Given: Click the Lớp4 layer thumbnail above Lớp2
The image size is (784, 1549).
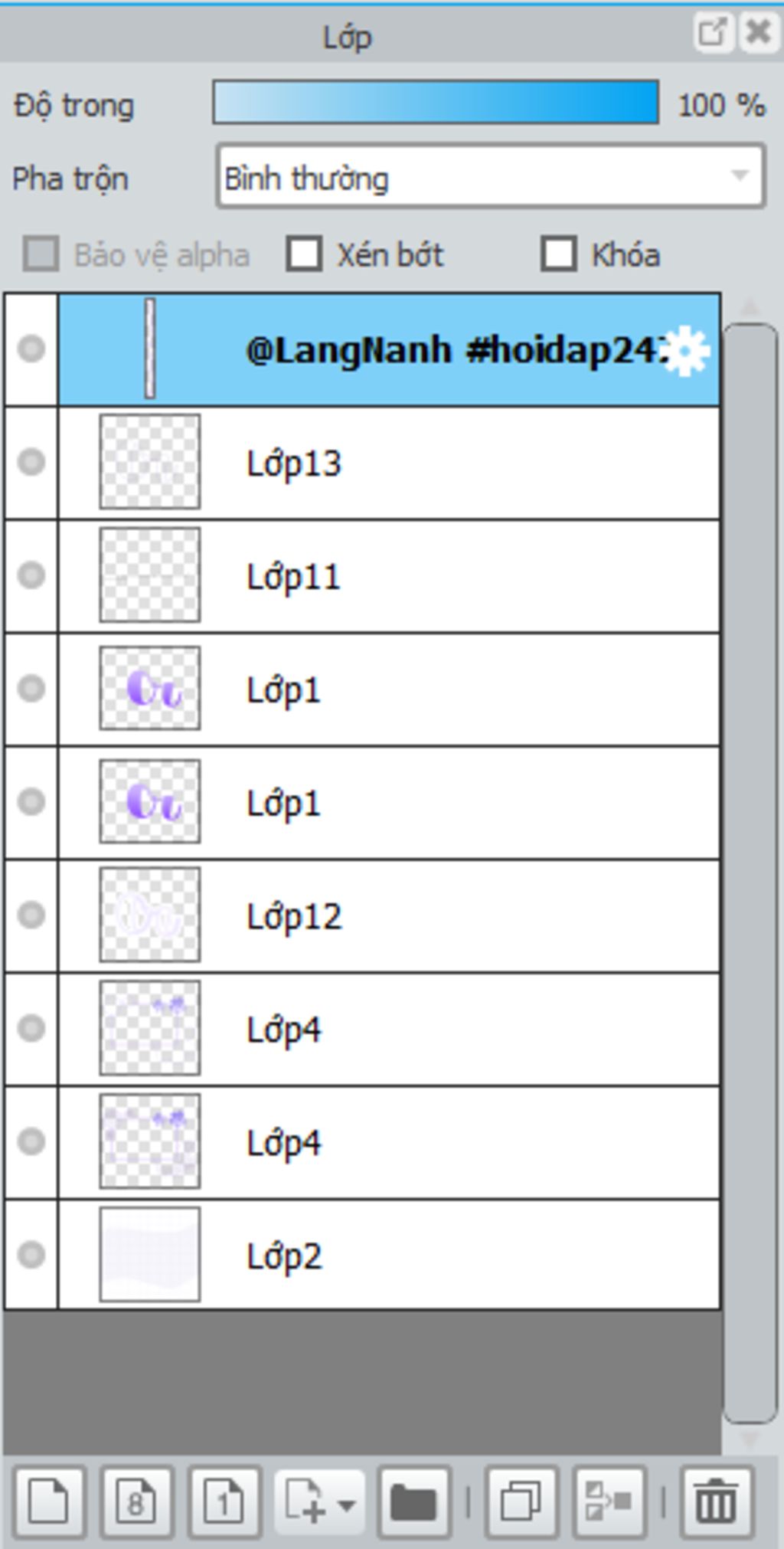Looking at the screenshot, I should pyautogui.click(x=150, y=1141).
